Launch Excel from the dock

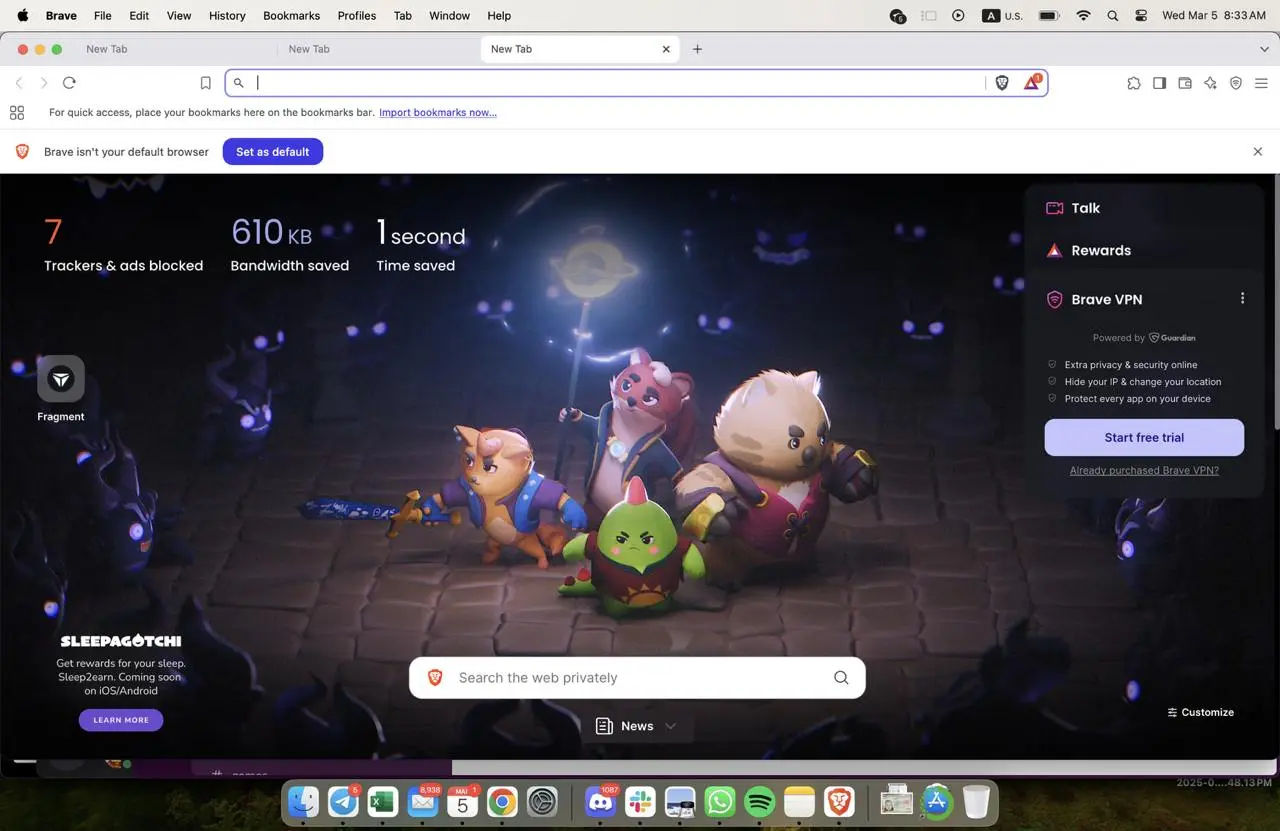point(382,801)
